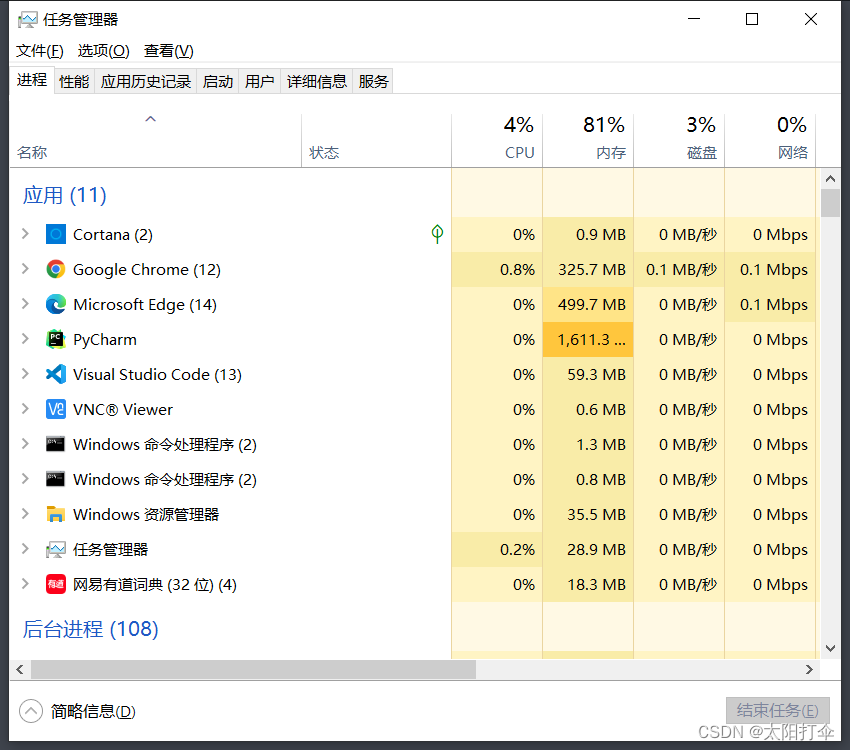The width and height of the screenshot is (850, 750).
Task: Click the 网易有道词典 red icon
Action: 56,584
